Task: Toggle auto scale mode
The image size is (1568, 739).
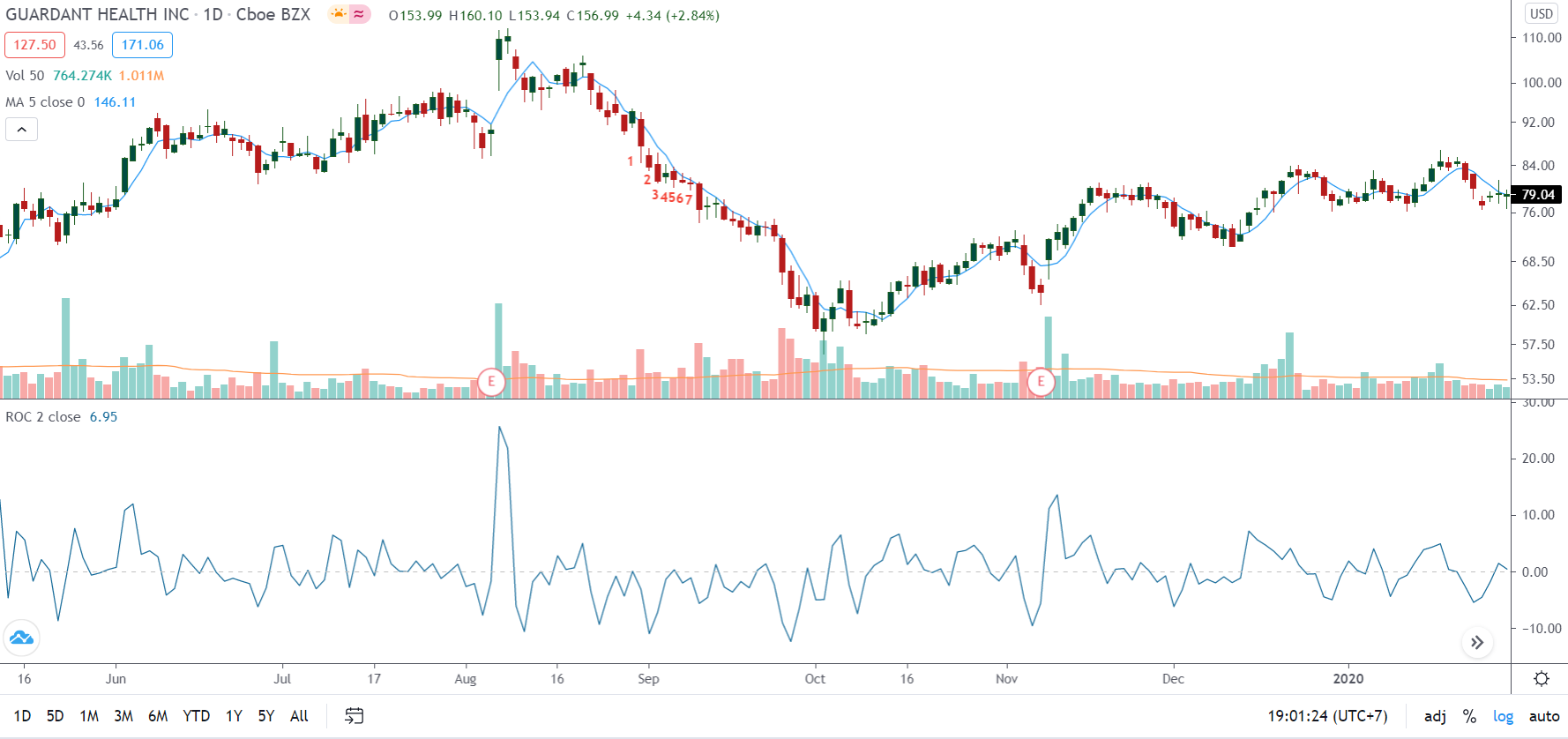Action: tap(1544, 716)
